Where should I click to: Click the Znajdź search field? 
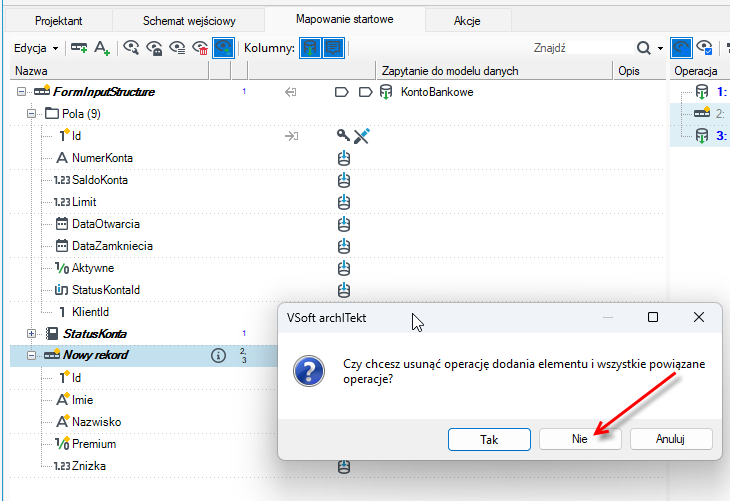click(582, 47)
